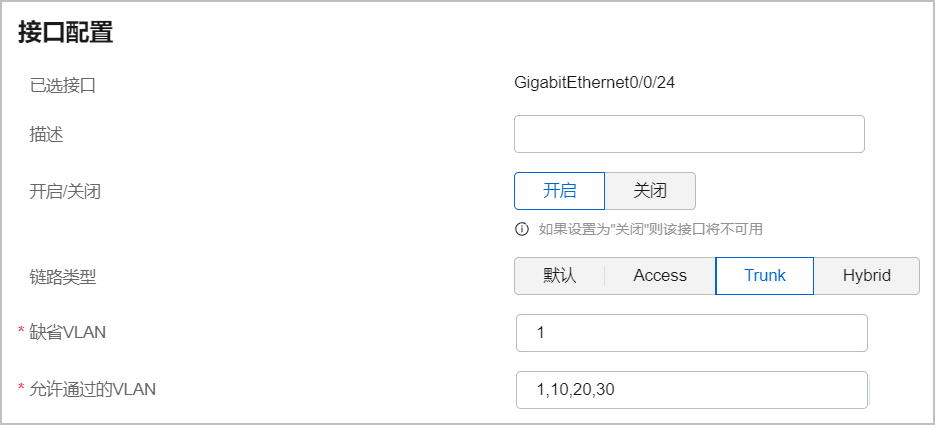Click the 已选接口 label
The image size is (935, 425).
tap(63, 85)
